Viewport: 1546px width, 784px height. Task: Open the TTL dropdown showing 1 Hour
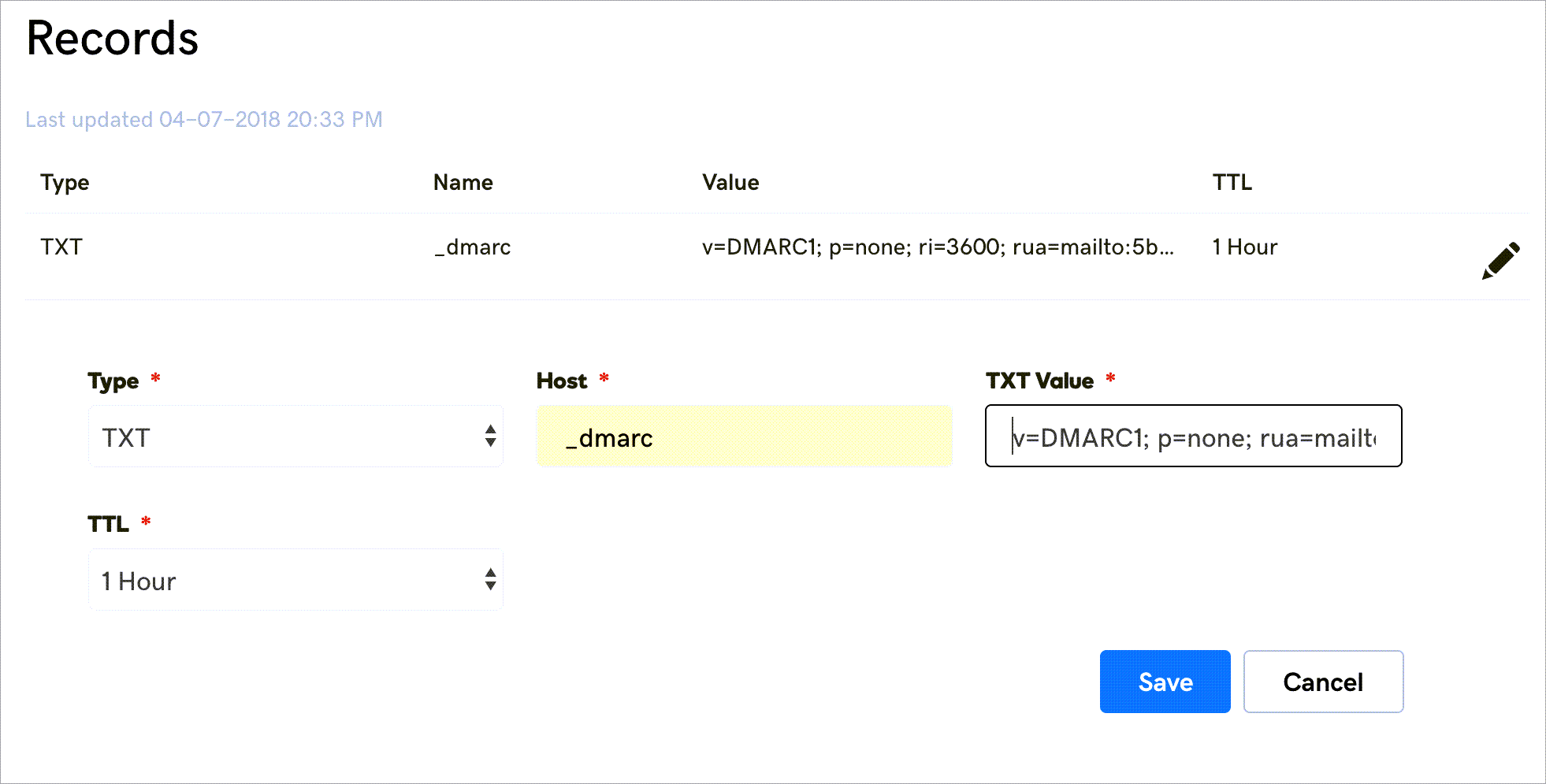point(295,580)
